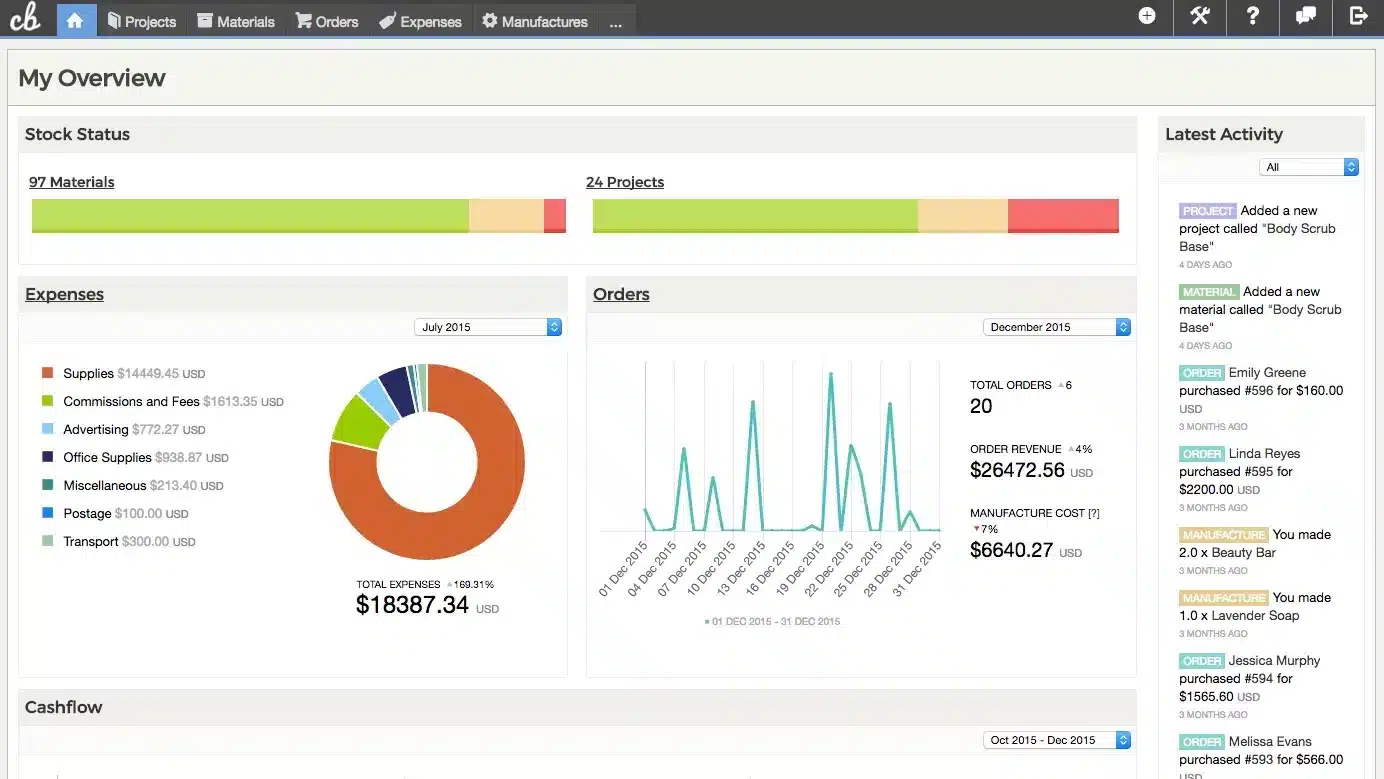Click the Total Expenses $18387.34 value
The height and width of the screenshot is (779, 1384).
point(412,605)
